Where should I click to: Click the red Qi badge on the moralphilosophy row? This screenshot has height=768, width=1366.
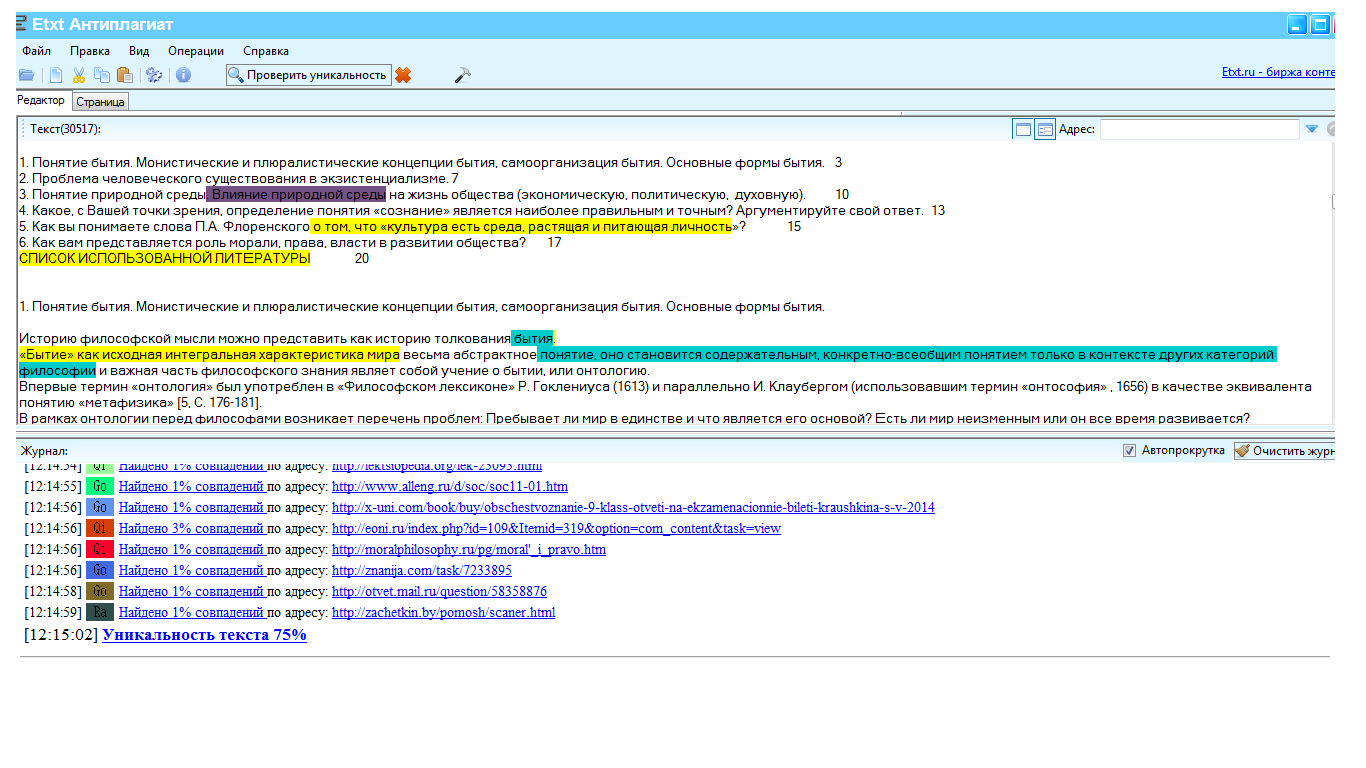(x=100, y=549)
